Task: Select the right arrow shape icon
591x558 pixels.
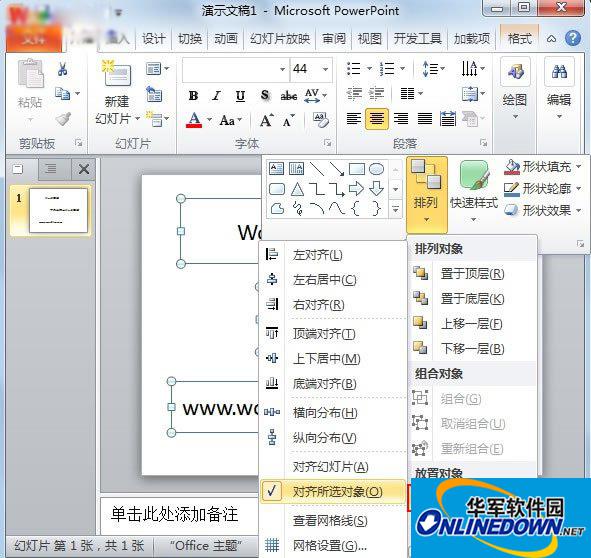Action: [x=357, y=189]
